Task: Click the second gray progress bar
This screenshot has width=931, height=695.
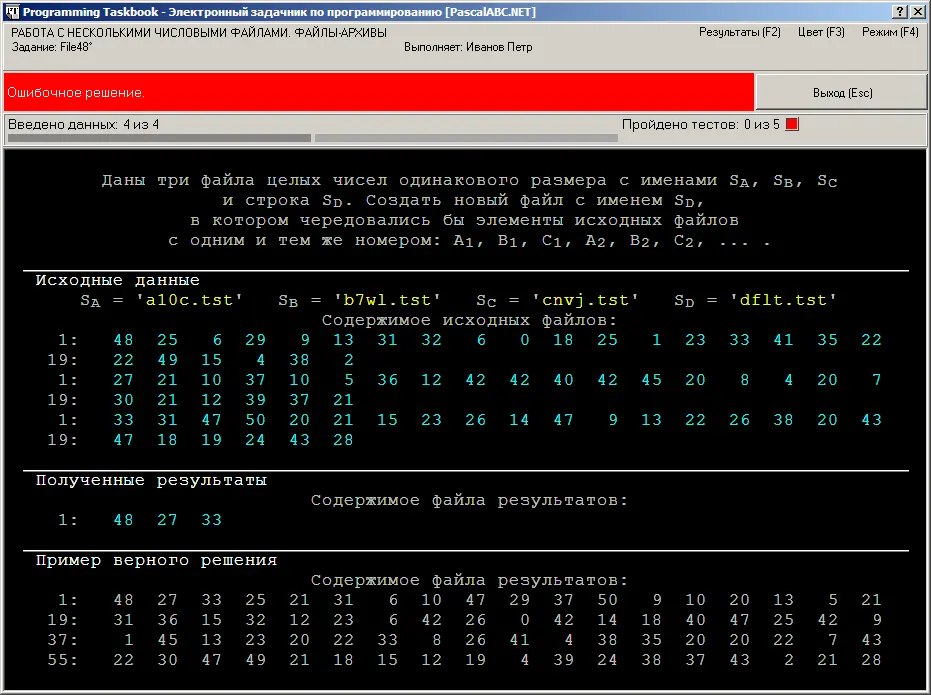Action: (x=466, y=138)
